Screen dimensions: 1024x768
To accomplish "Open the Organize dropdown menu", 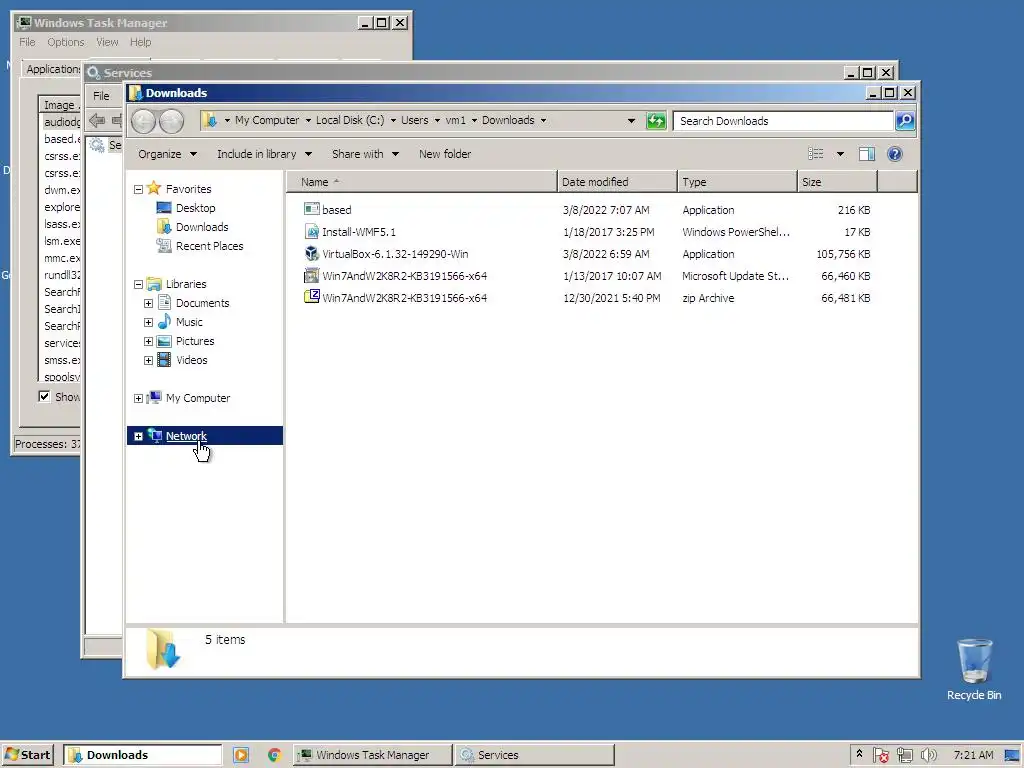I will click(x=167, y=154).
